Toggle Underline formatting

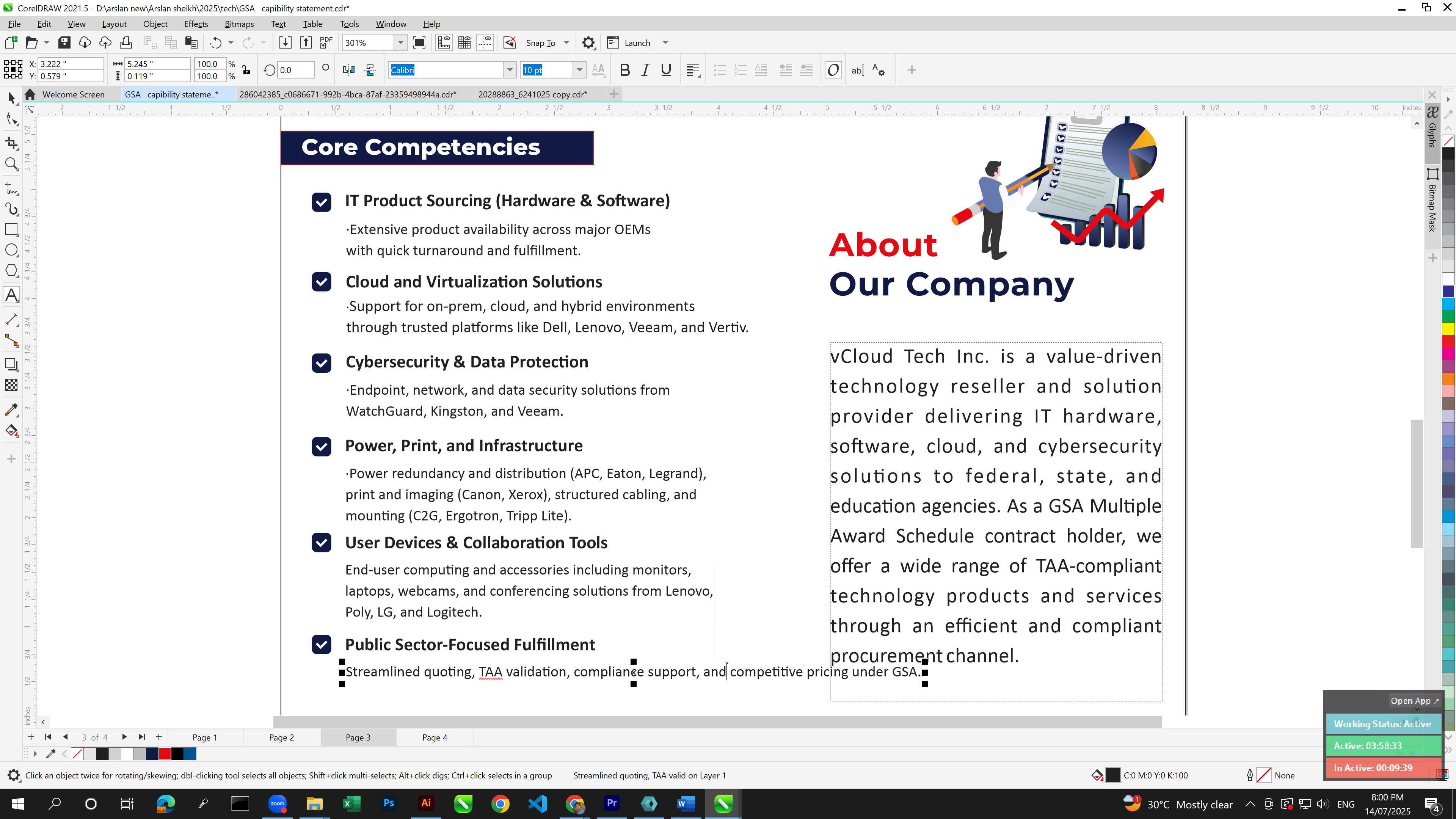(x=667, y=70)
